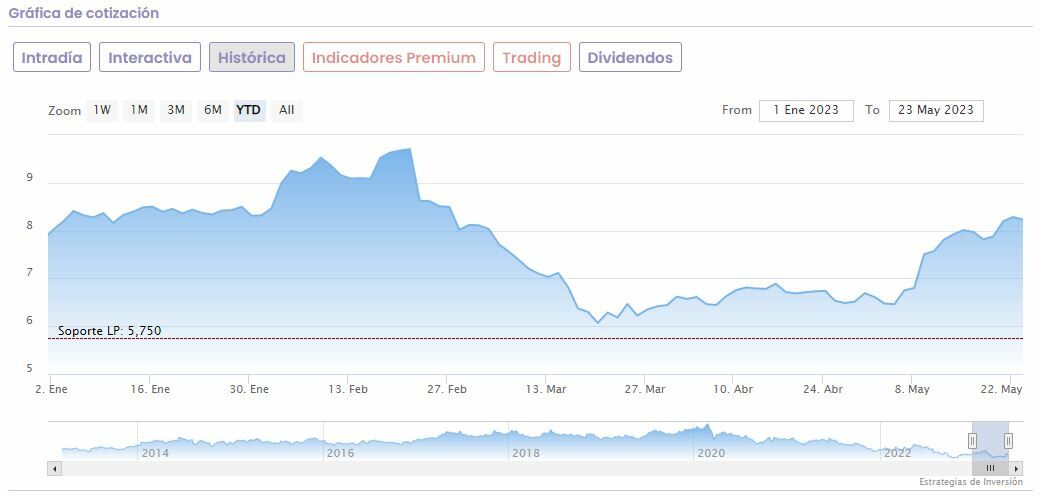Image resolution: width=1042 pixels, height=499 pixels.
Task: Switch to the Interactiva tab
Action: pyautogui.click(x=150, y=58)
